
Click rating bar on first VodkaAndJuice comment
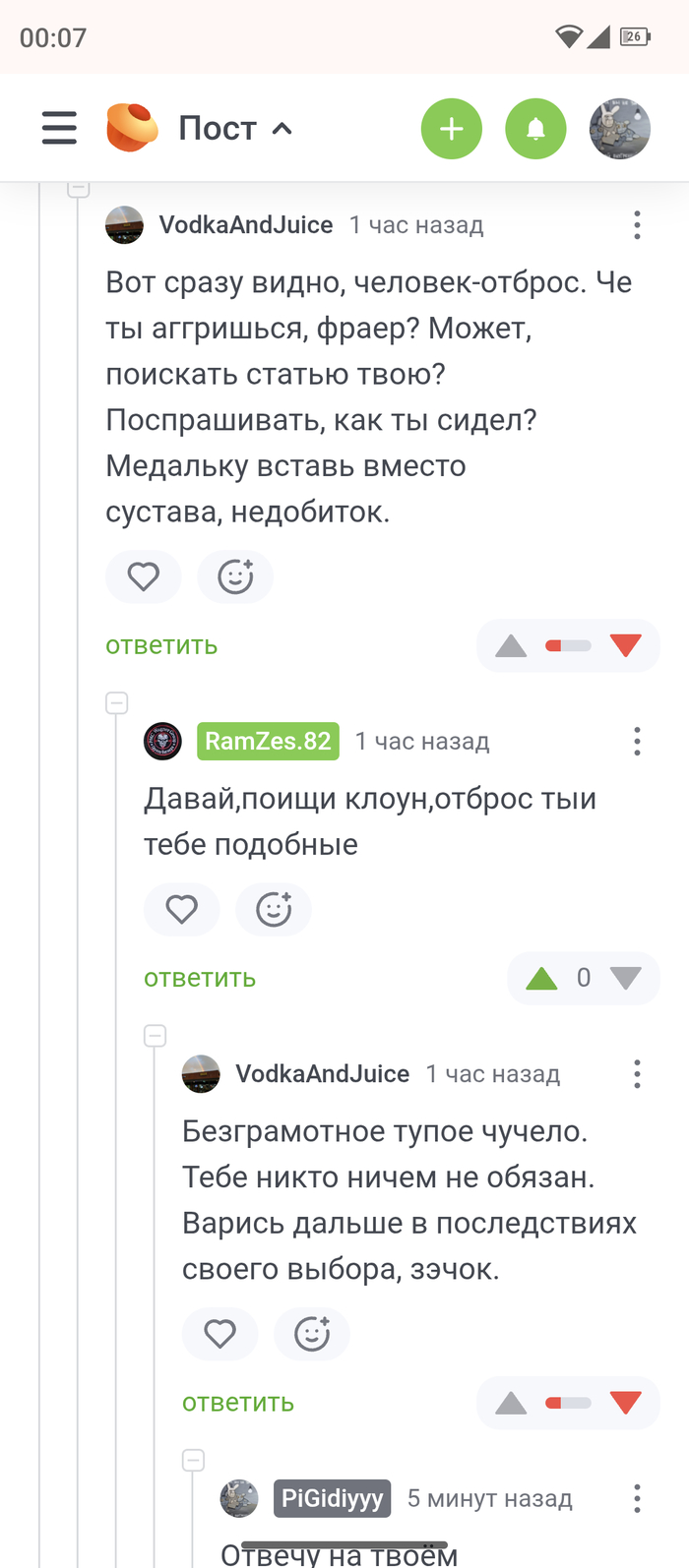pos(568,645)
